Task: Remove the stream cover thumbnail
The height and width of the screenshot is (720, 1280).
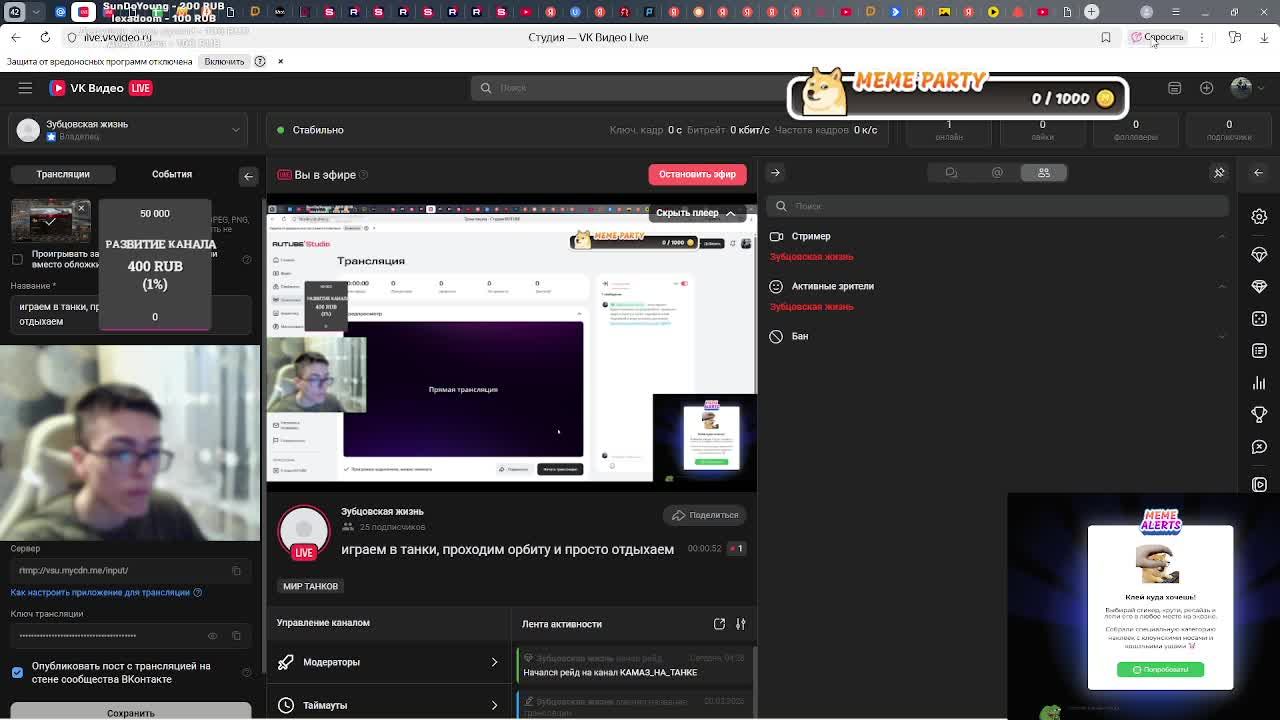Action: [82, 208]
